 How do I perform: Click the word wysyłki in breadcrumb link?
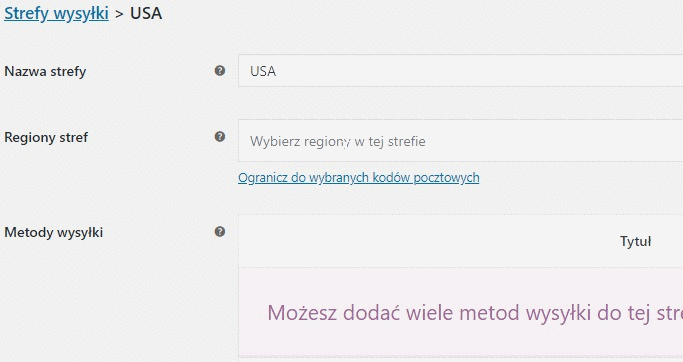tap(82, 14)
